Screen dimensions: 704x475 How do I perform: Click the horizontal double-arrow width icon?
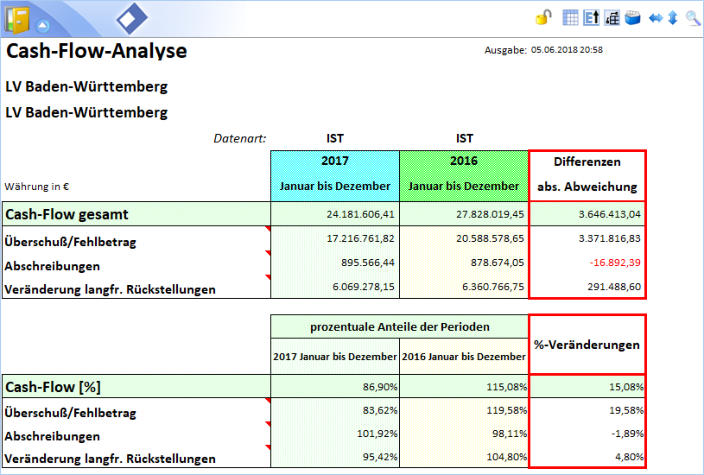[655, 17]
